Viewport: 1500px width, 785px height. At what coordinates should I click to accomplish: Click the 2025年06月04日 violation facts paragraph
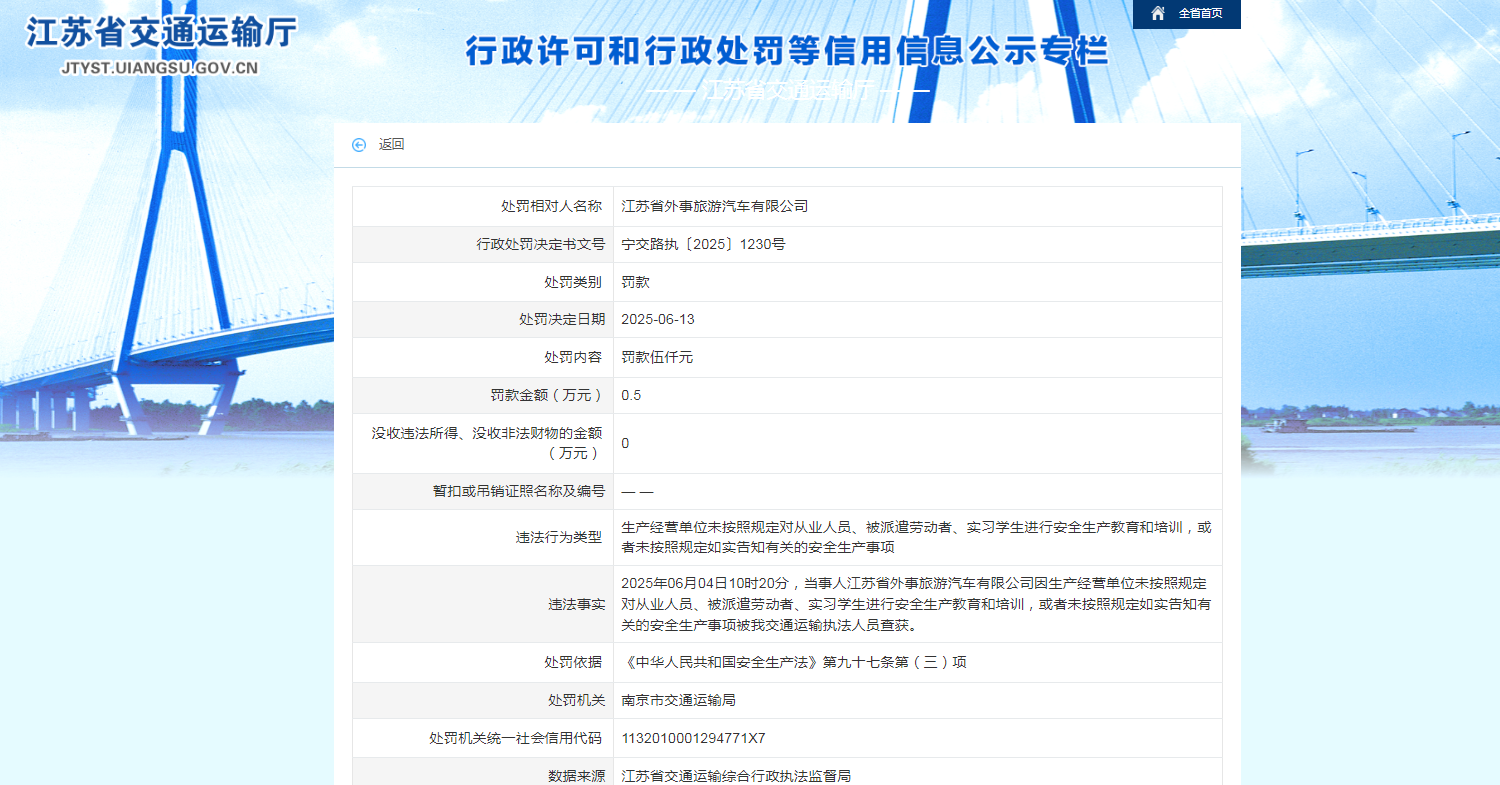[916, 604]
